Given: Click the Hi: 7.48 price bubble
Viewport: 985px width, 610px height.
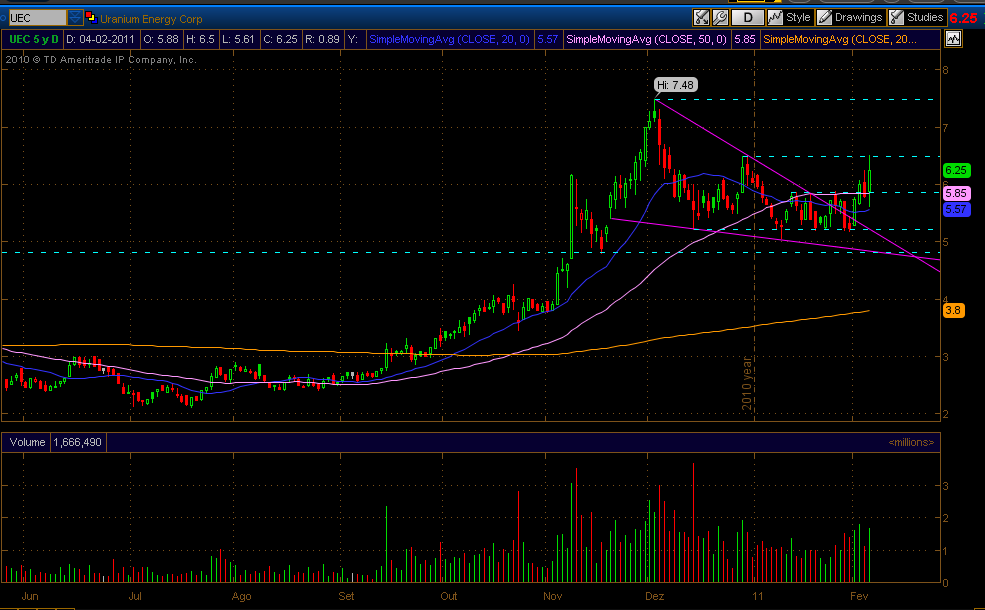Looking at the screenshot, I should click(x=675, y=85).
